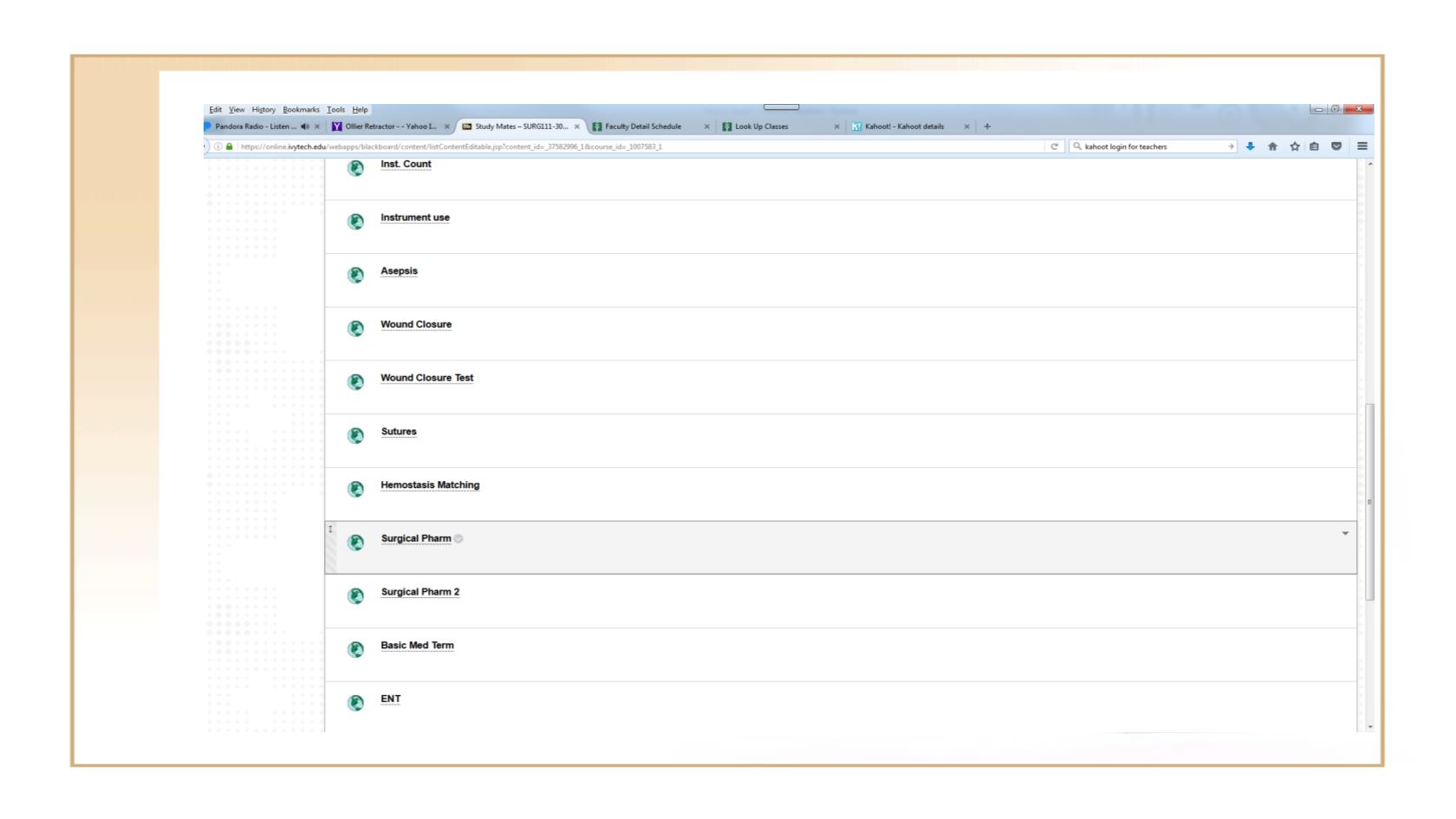Open the hamburger menu icon
Viewport: 1456px width, 819px height.
point(1362,146)
